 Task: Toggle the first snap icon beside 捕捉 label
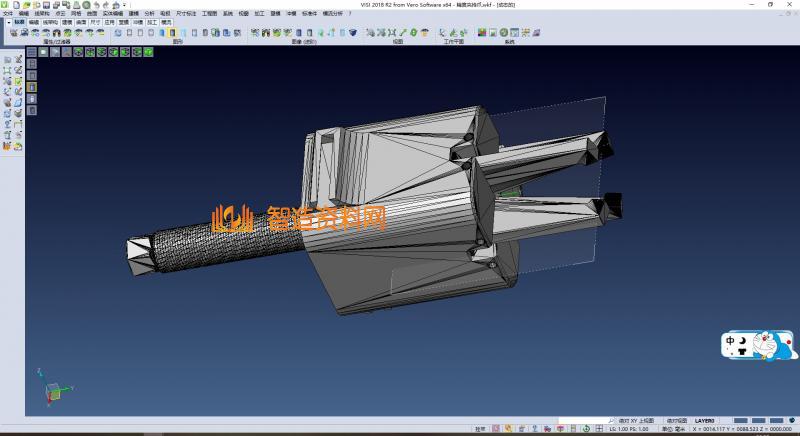point(496,429)
